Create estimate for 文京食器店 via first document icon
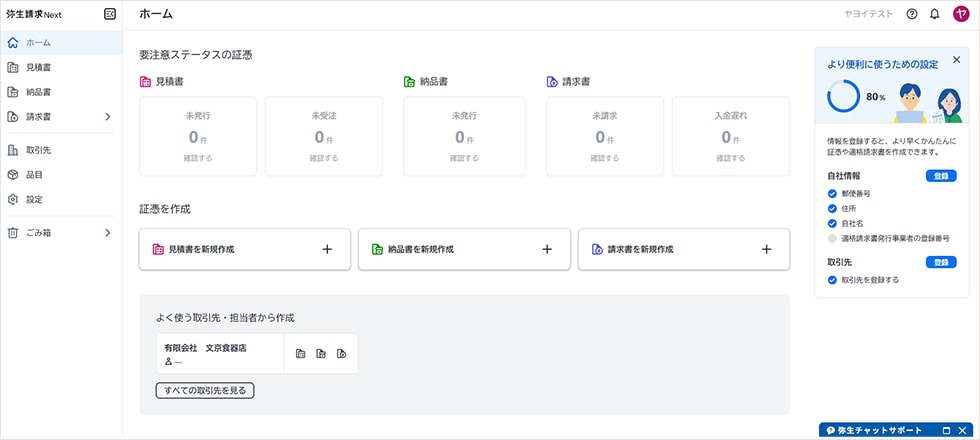The height and width of the screenshot is (440, 980). 301,354
